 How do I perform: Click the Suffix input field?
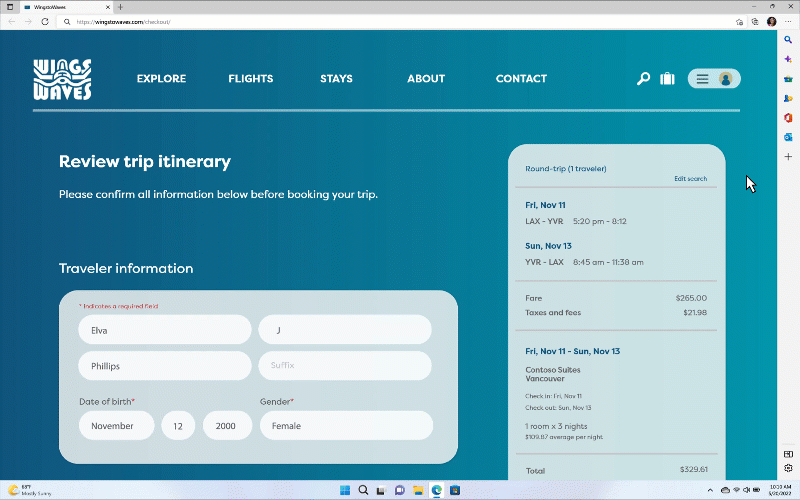[345, 365]
